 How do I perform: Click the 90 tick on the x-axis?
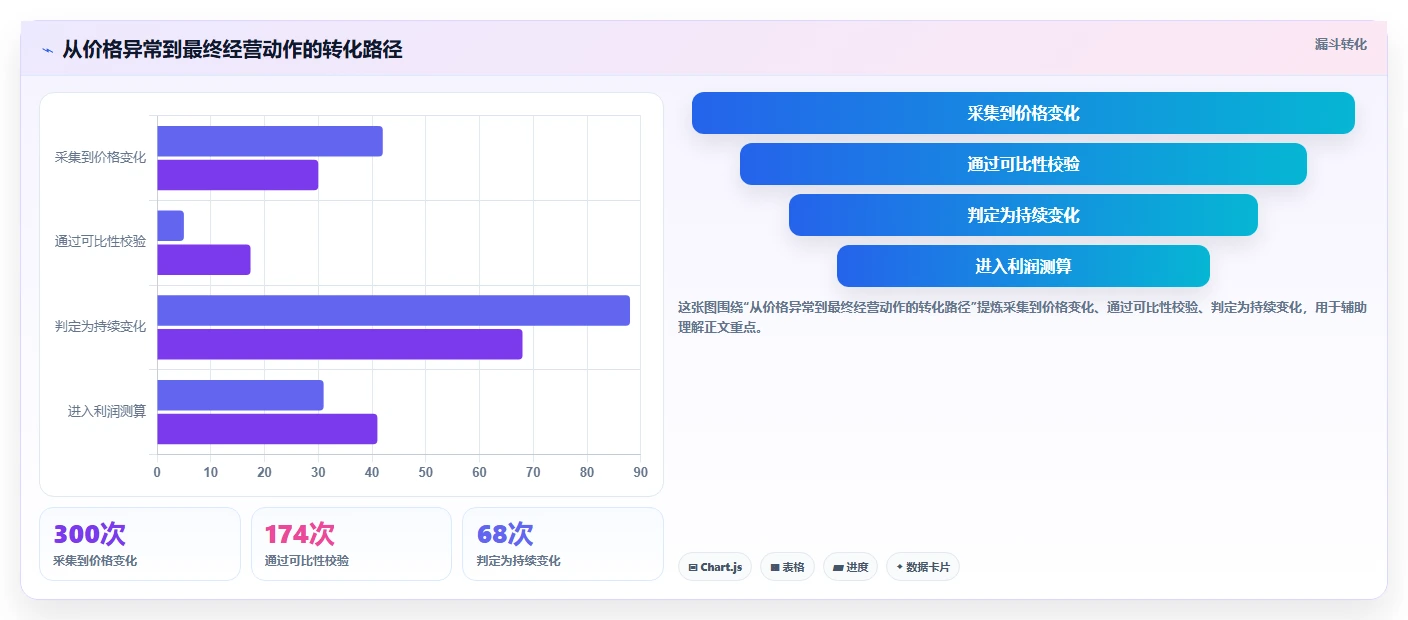pyautogui.click(x=641, y=472)
